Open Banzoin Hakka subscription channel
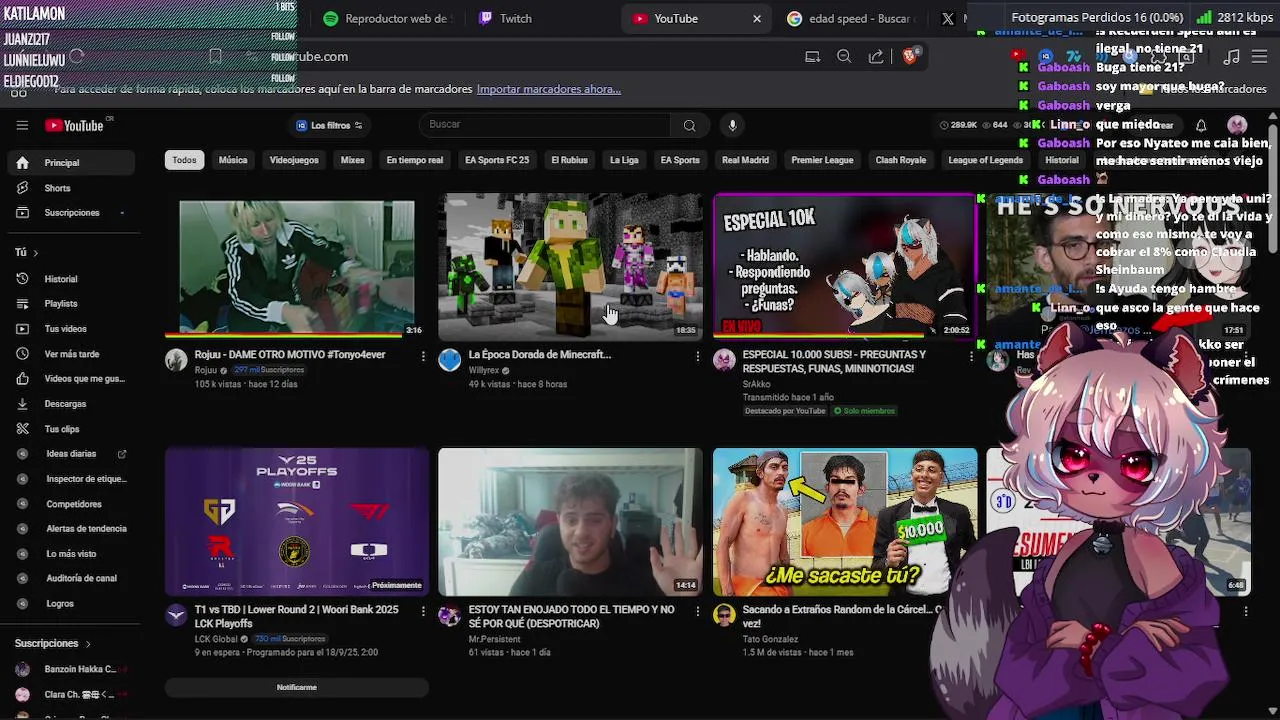Viewport: 1280px width, 720px height. click(x=70, y=669)
